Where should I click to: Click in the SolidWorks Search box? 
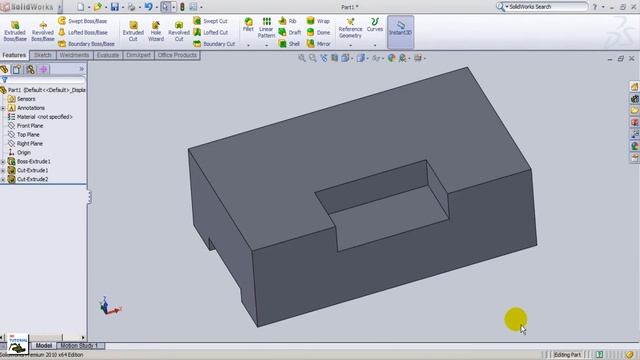tap(546, 7)
